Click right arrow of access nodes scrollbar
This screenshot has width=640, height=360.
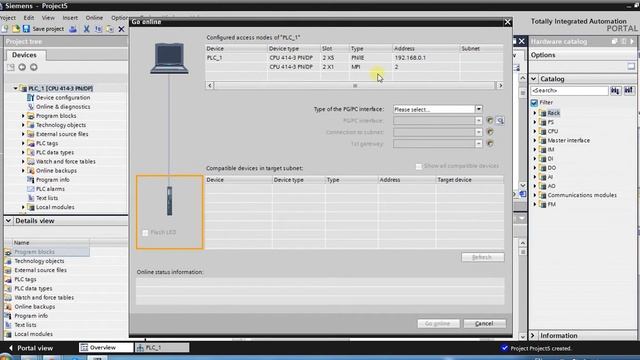coord(500,85)
